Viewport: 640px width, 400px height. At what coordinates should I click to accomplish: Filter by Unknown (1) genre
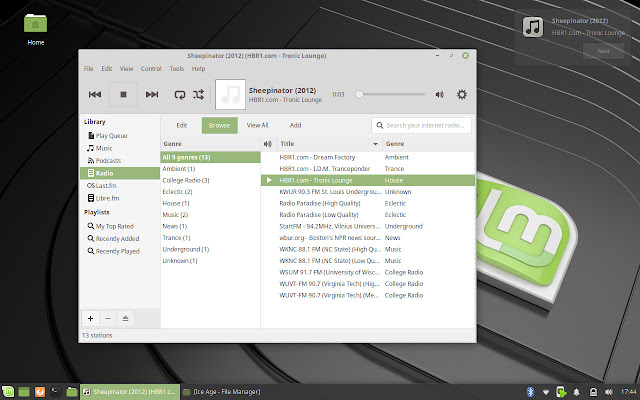point(210,260)
